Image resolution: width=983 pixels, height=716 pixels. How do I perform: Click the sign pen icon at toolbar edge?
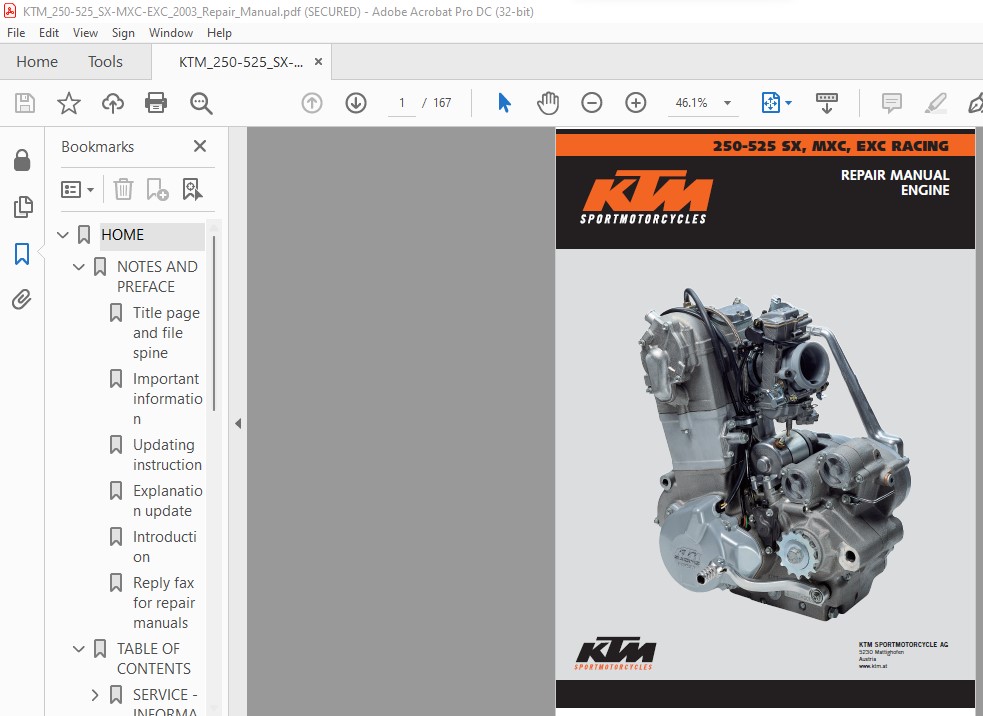click(x=975, y=103)
